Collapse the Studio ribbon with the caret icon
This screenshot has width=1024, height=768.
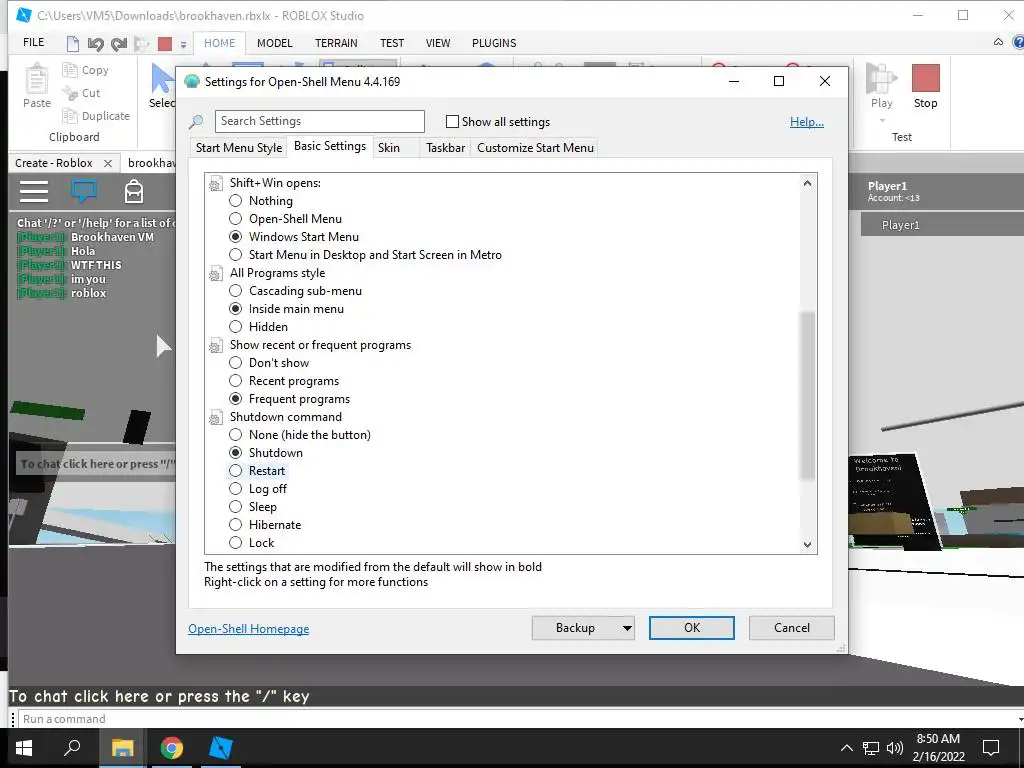point(999,42)
